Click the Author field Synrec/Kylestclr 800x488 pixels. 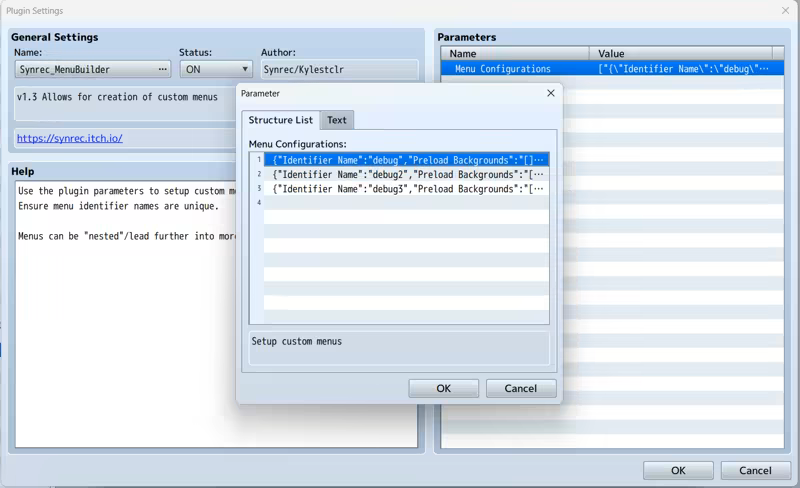[x=338, y=70]
